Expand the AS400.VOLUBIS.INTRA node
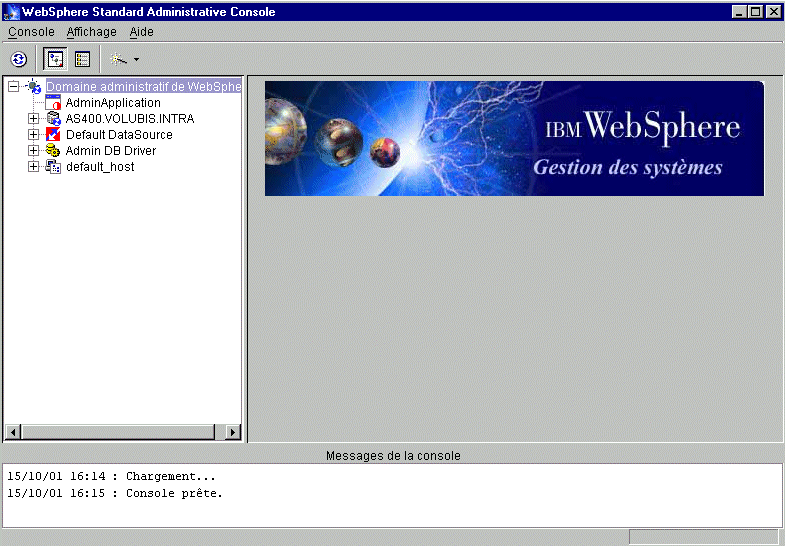Screen dimensions: 785x546 33,119
